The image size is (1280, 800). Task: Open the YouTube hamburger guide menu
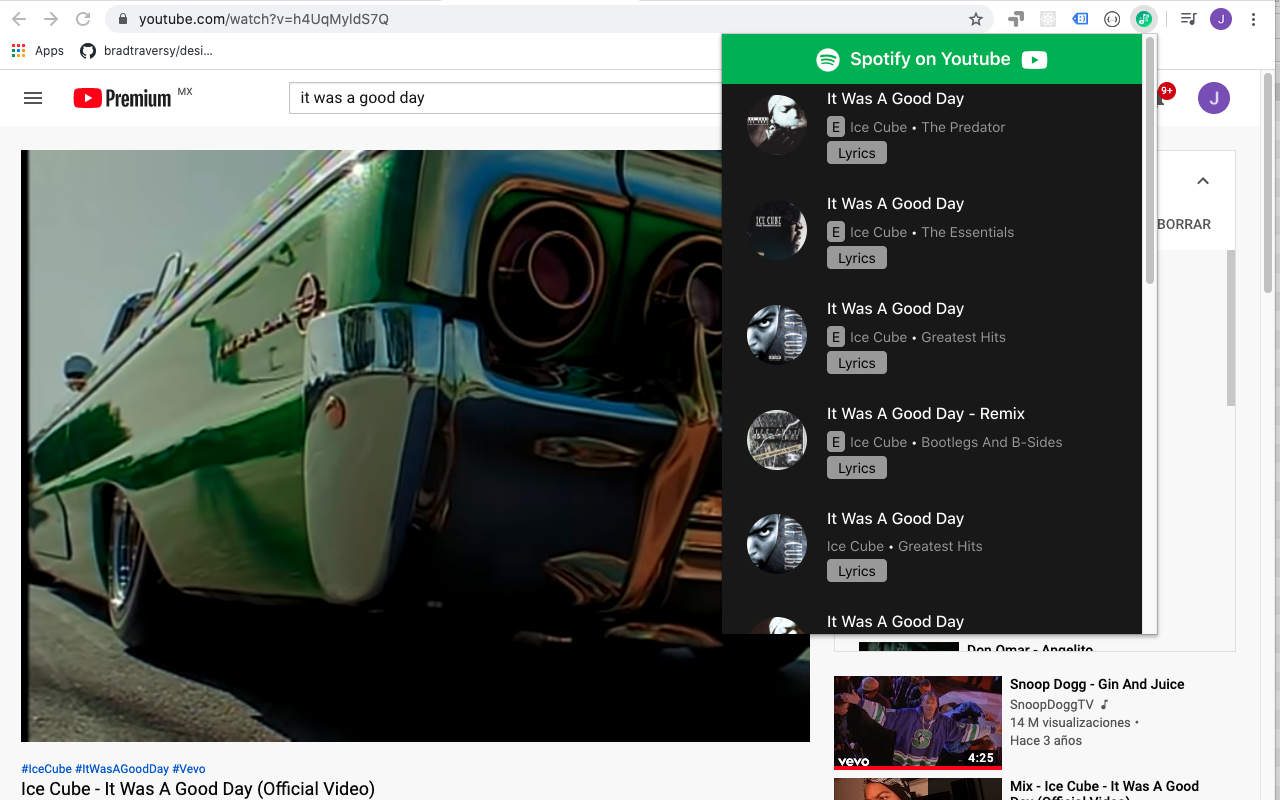click(x=33, y=98)
